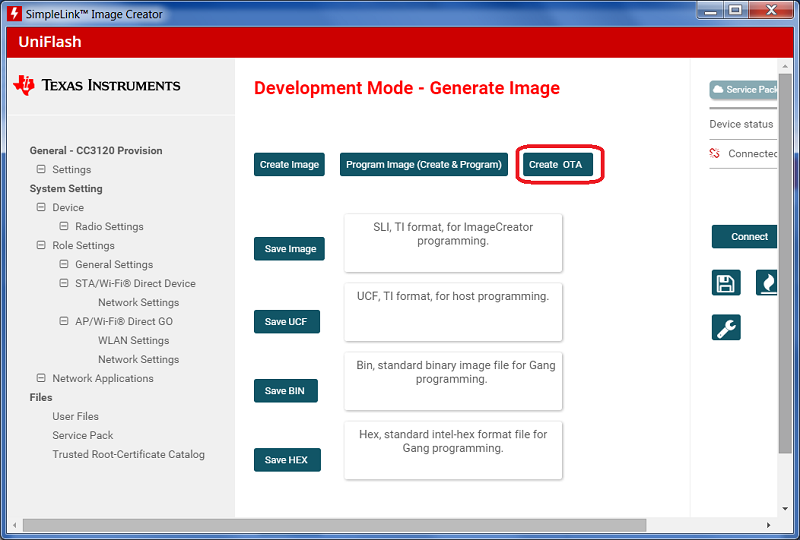Screen dimensions: 800x540
Task: Click the save project floppy disk icon
Action: coord(726,282)
